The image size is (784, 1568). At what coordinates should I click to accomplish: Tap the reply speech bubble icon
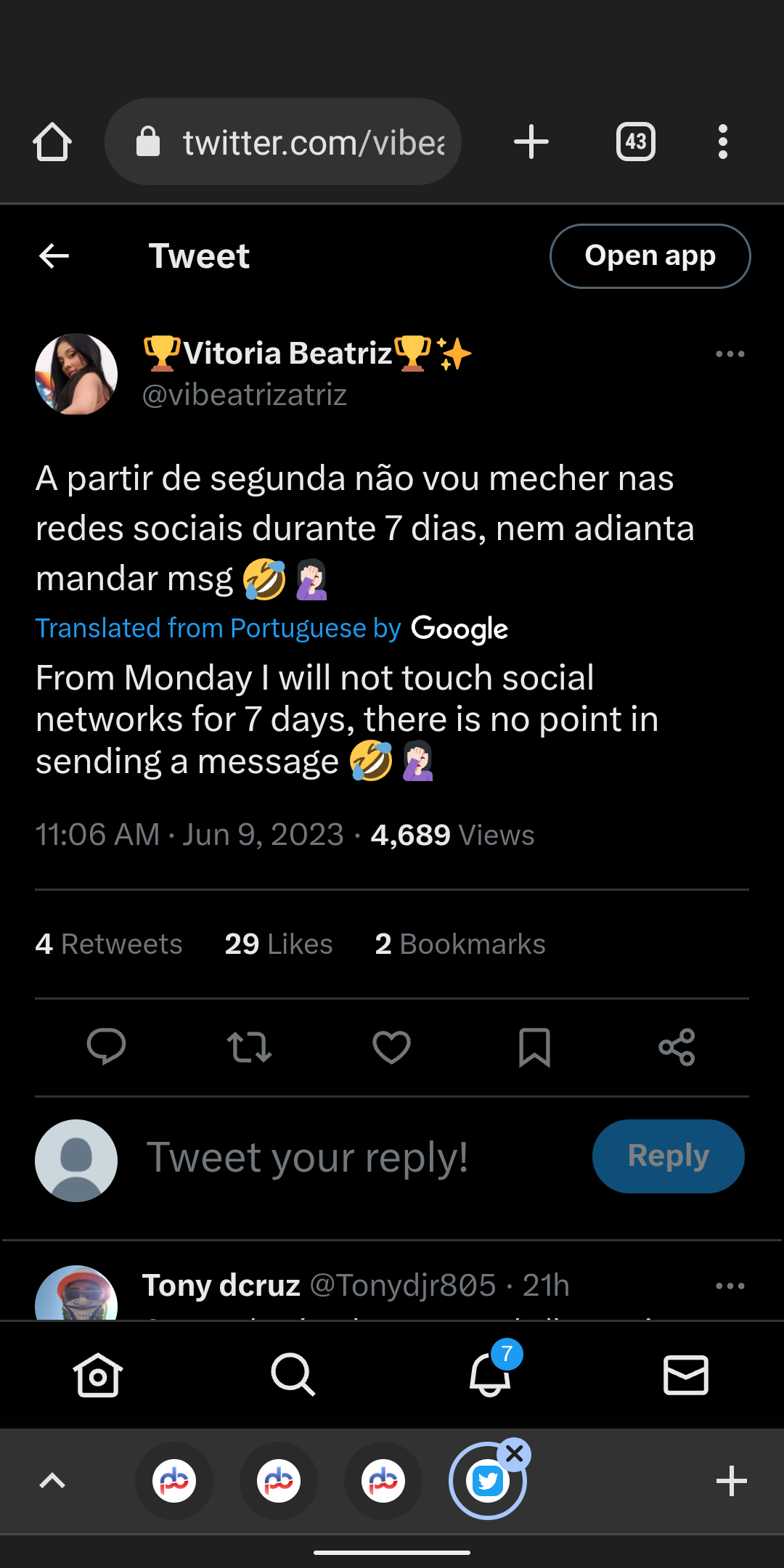(x=106, y=1047)
